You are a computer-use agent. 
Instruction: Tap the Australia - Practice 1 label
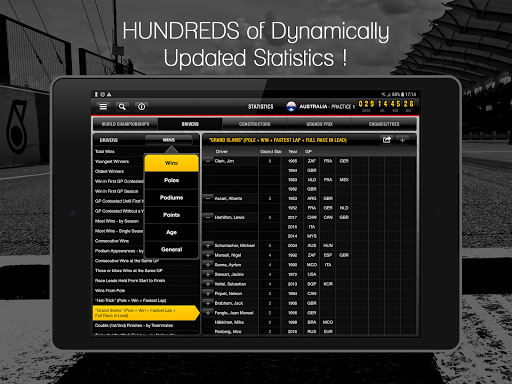(x=327, y=107)
